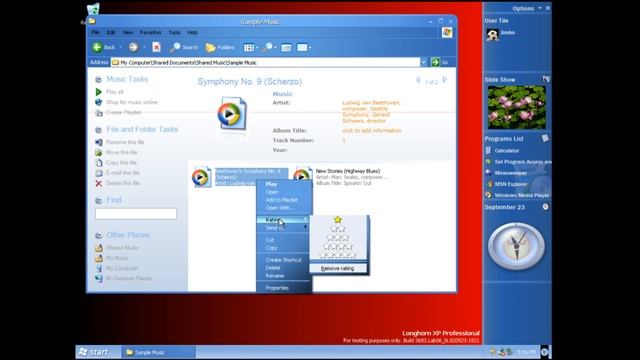Click the Forward arrow toolbar icon
640x360 pixels.
[x=133, y=47]
